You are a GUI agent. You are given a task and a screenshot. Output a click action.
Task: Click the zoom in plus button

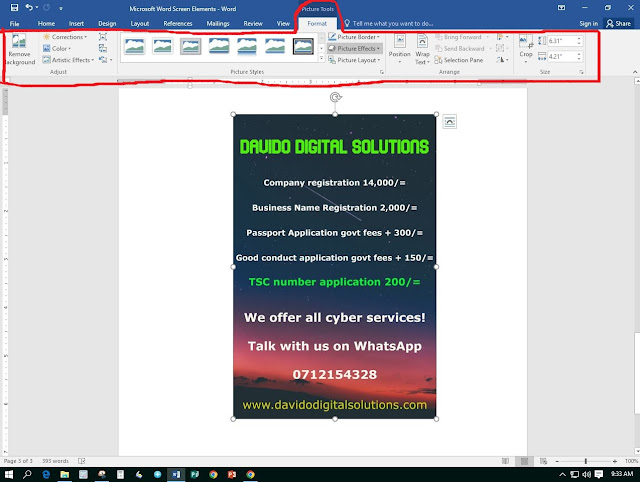tap(615, 461)
